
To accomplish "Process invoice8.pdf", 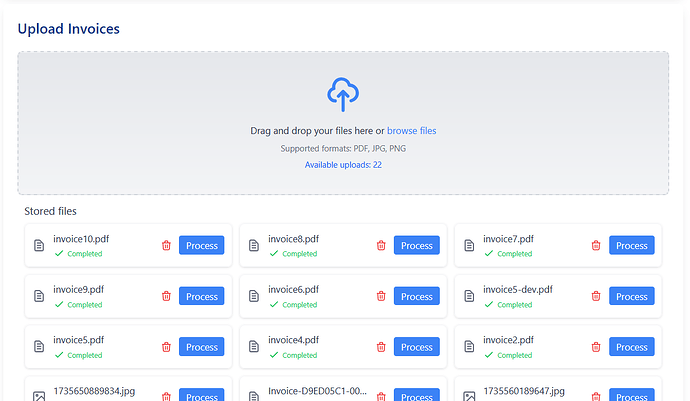I will [x=417, y=245].
